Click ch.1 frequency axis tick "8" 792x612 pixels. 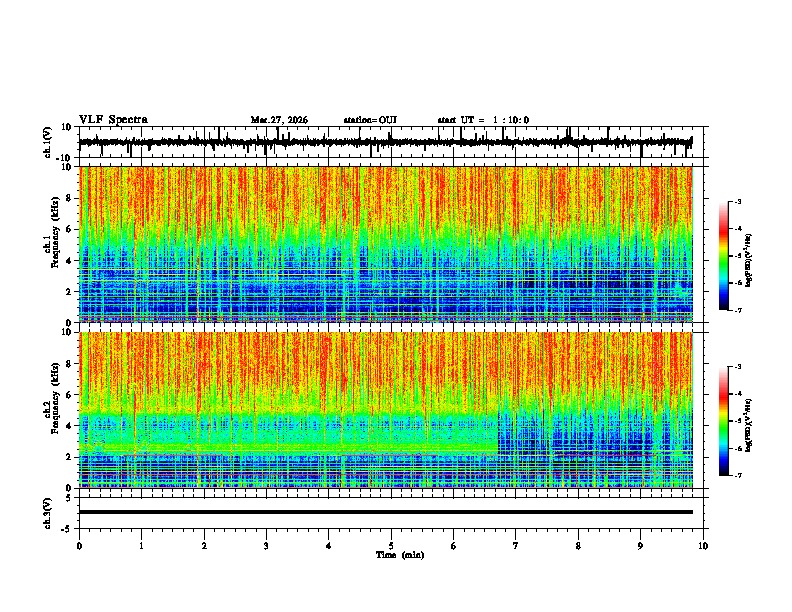click(x=70, y=198)
